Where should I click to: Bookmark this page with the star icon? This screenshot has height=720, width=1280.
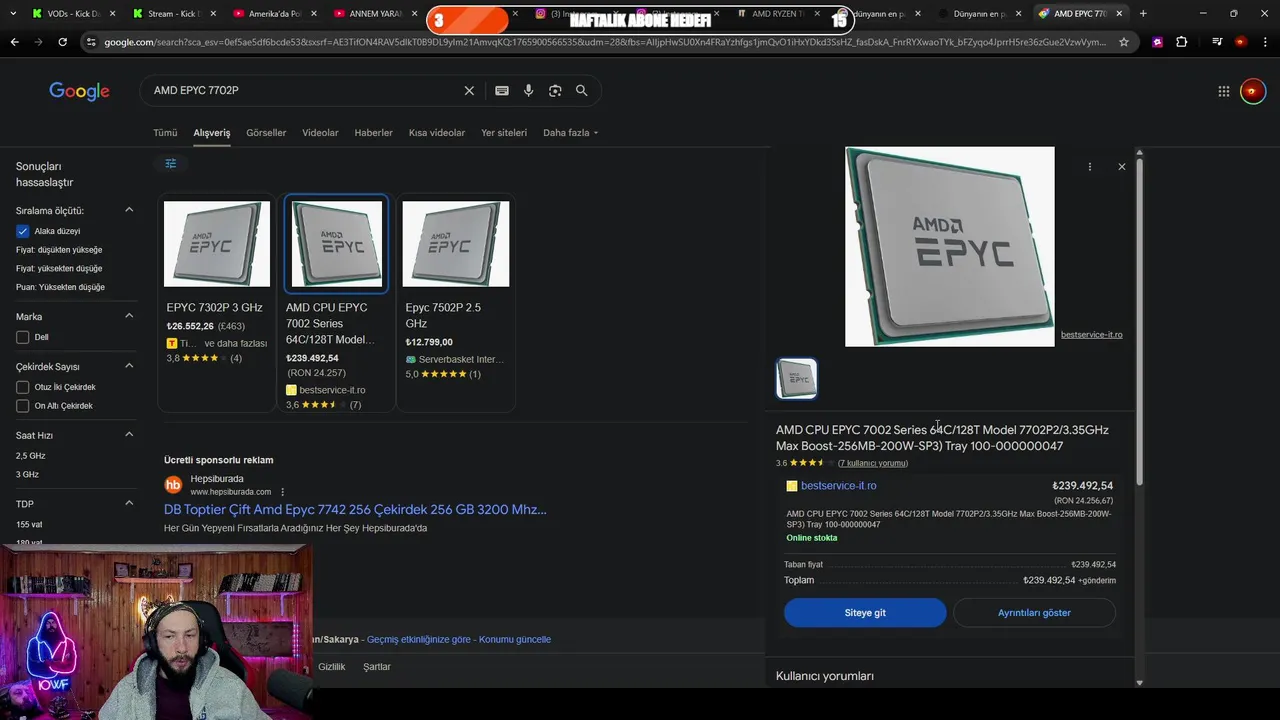[x=1124, y=42]
